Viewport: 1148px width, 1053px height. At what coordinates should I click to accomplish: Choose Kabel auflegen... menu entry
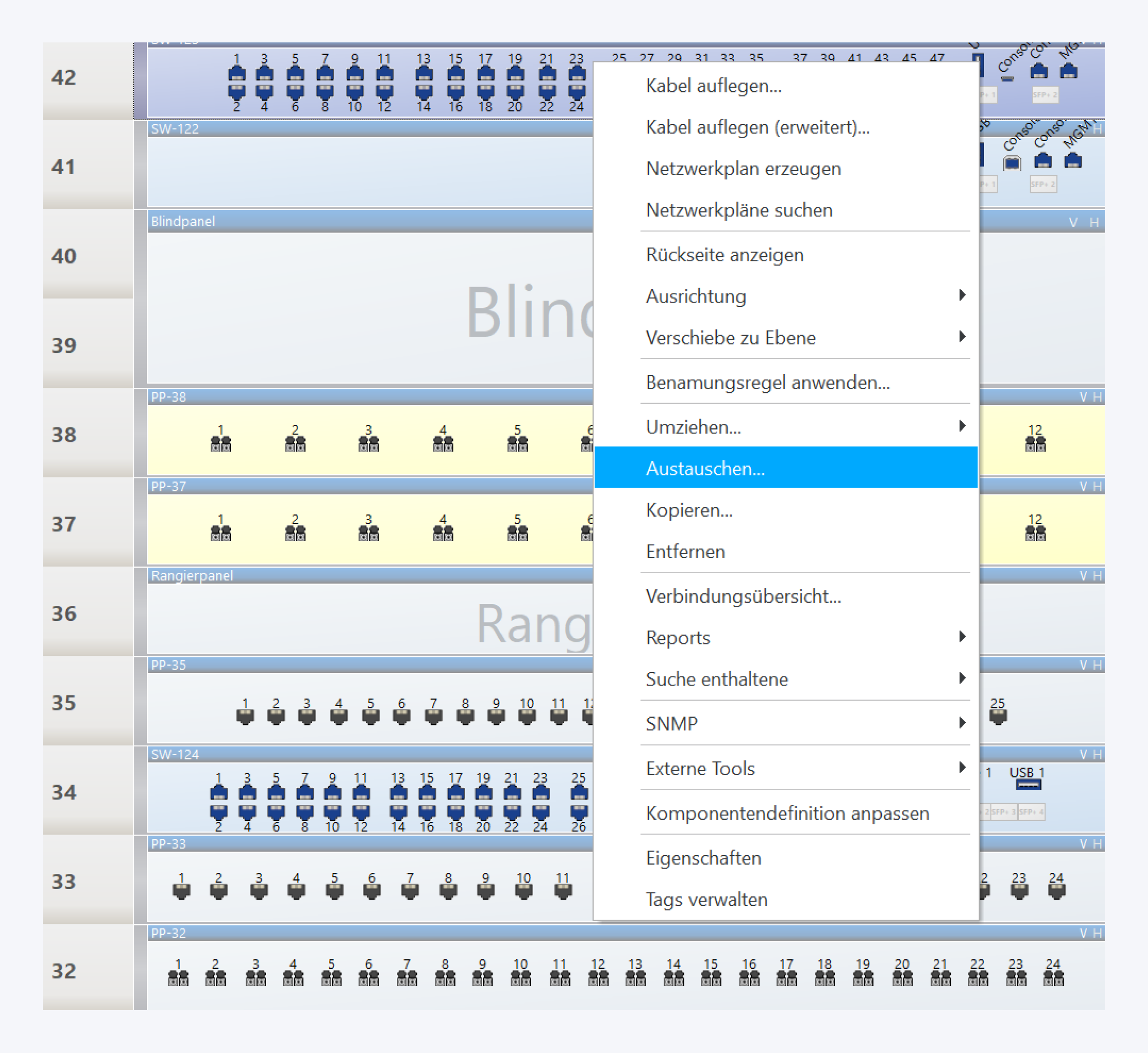pos(713,86)
